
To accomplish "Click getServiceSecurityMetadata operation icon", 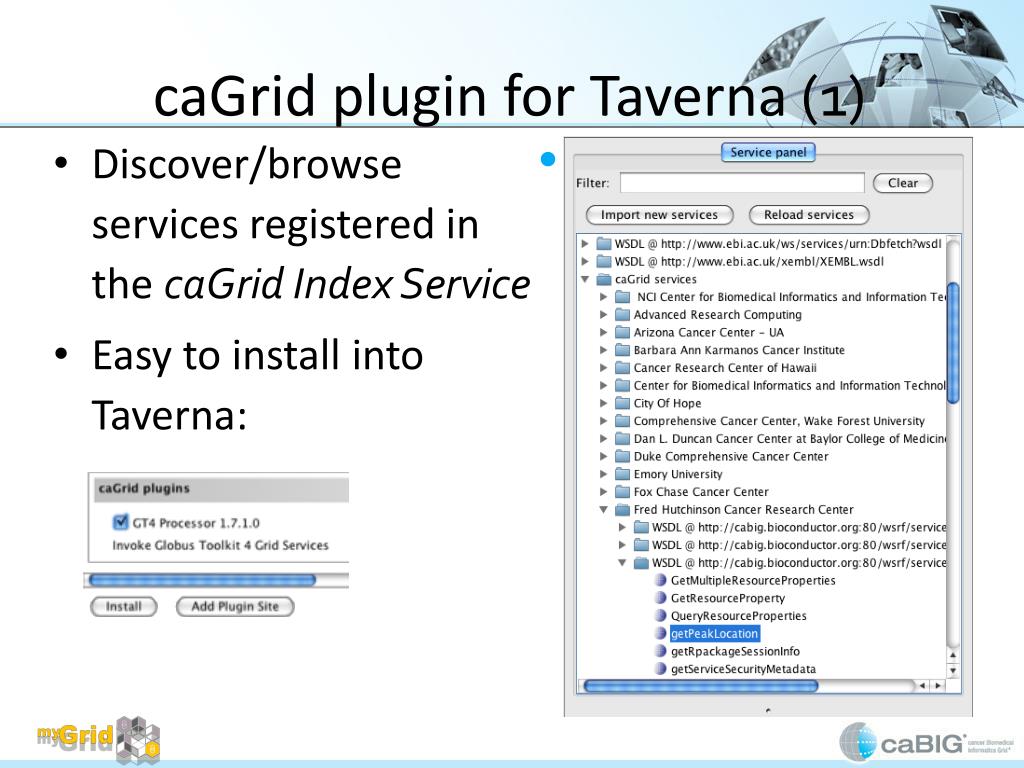I will 660,669.
